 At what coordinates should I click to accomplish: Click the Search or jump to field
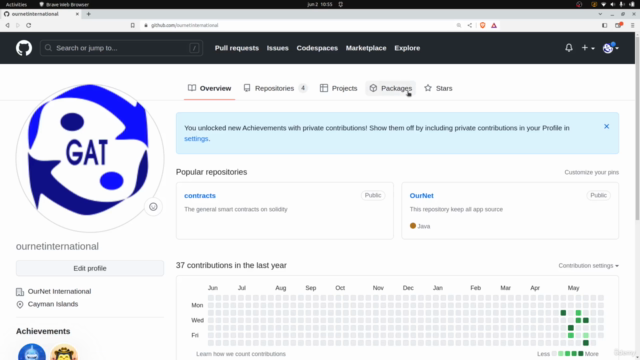pos(121,48)
